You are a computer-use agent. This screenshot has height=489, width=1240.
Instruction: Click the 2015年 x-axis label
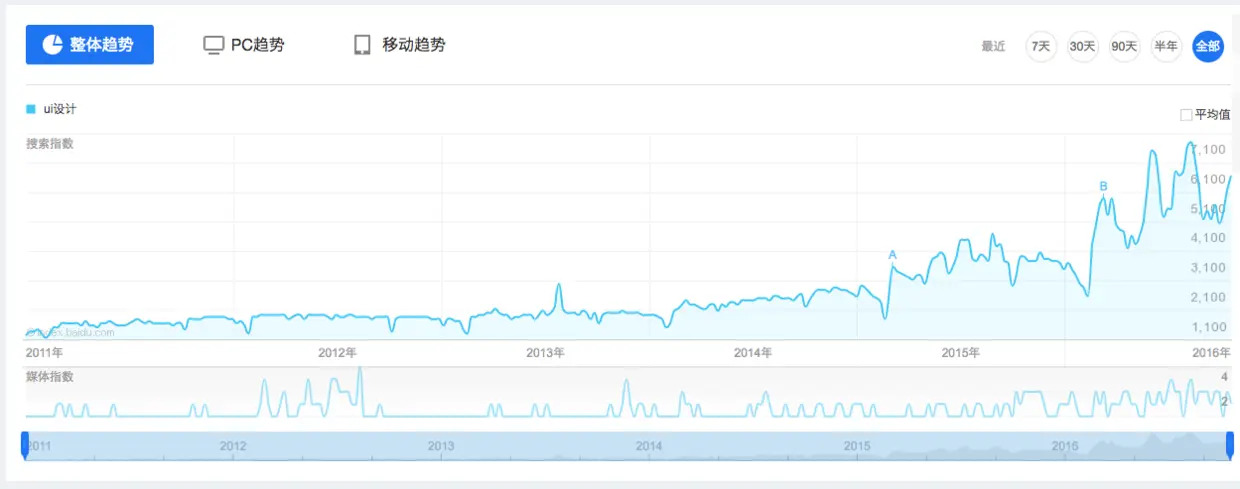[x=960, y=352]
